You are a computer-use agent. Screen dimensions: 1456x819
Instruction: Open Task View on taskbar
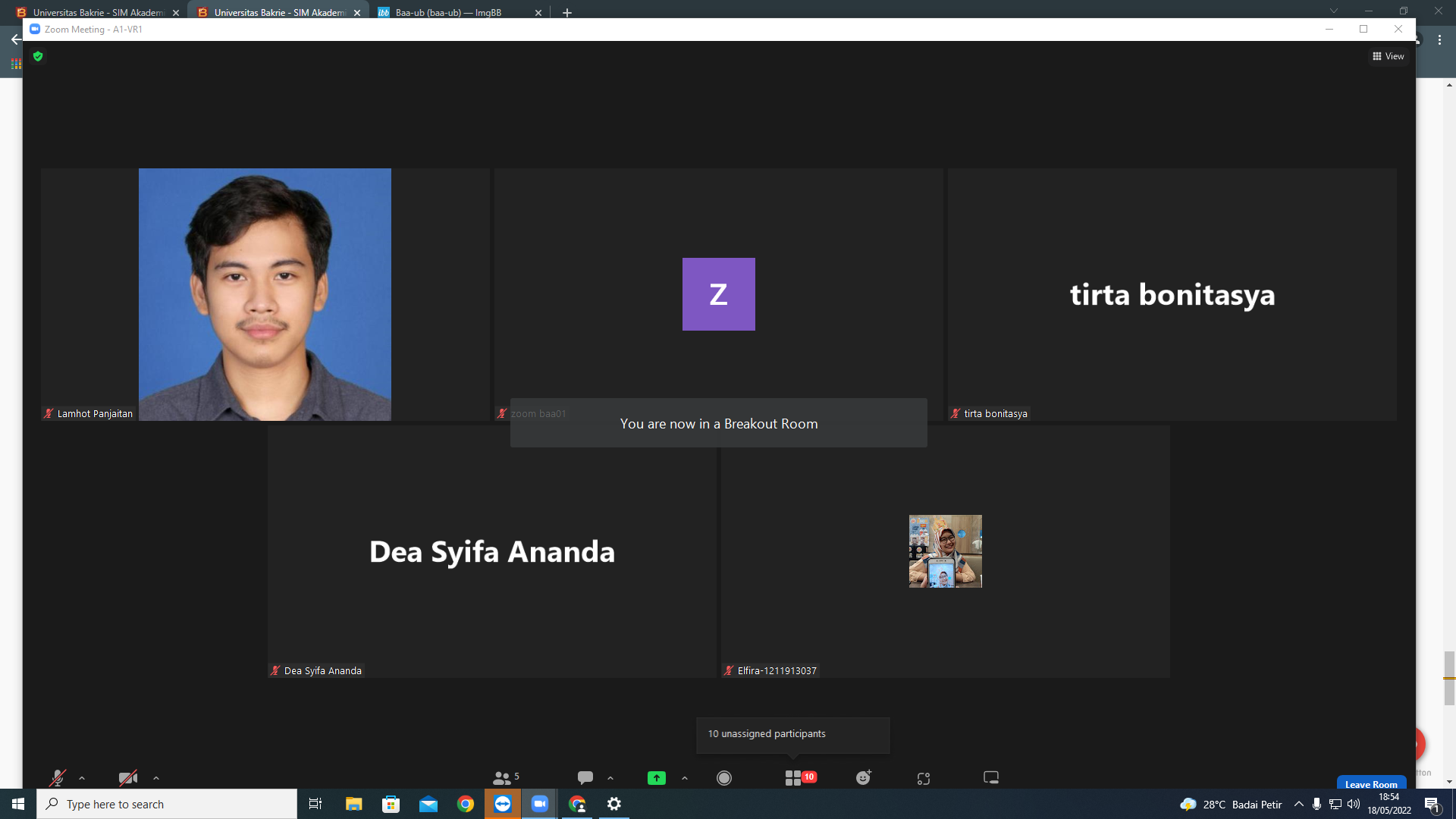point(315,804)
